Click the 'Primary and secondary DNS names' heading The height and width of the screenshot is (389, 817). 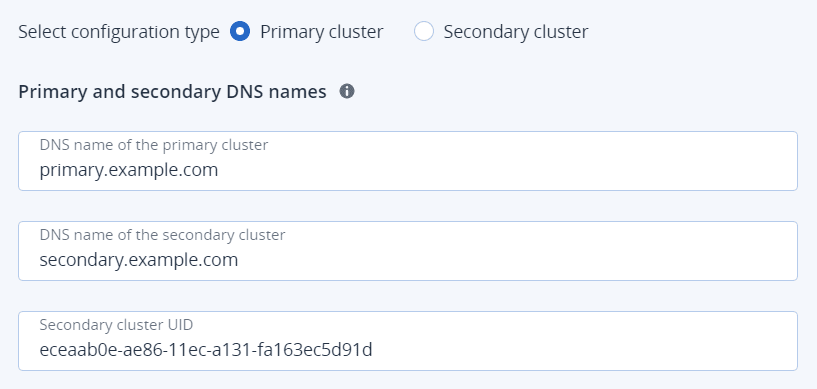[x=172, y=92]
